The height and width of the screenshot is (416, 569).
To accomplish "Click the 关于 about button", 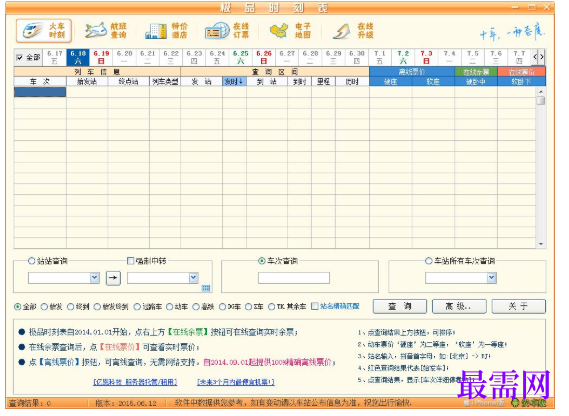I will coord(519,306).
